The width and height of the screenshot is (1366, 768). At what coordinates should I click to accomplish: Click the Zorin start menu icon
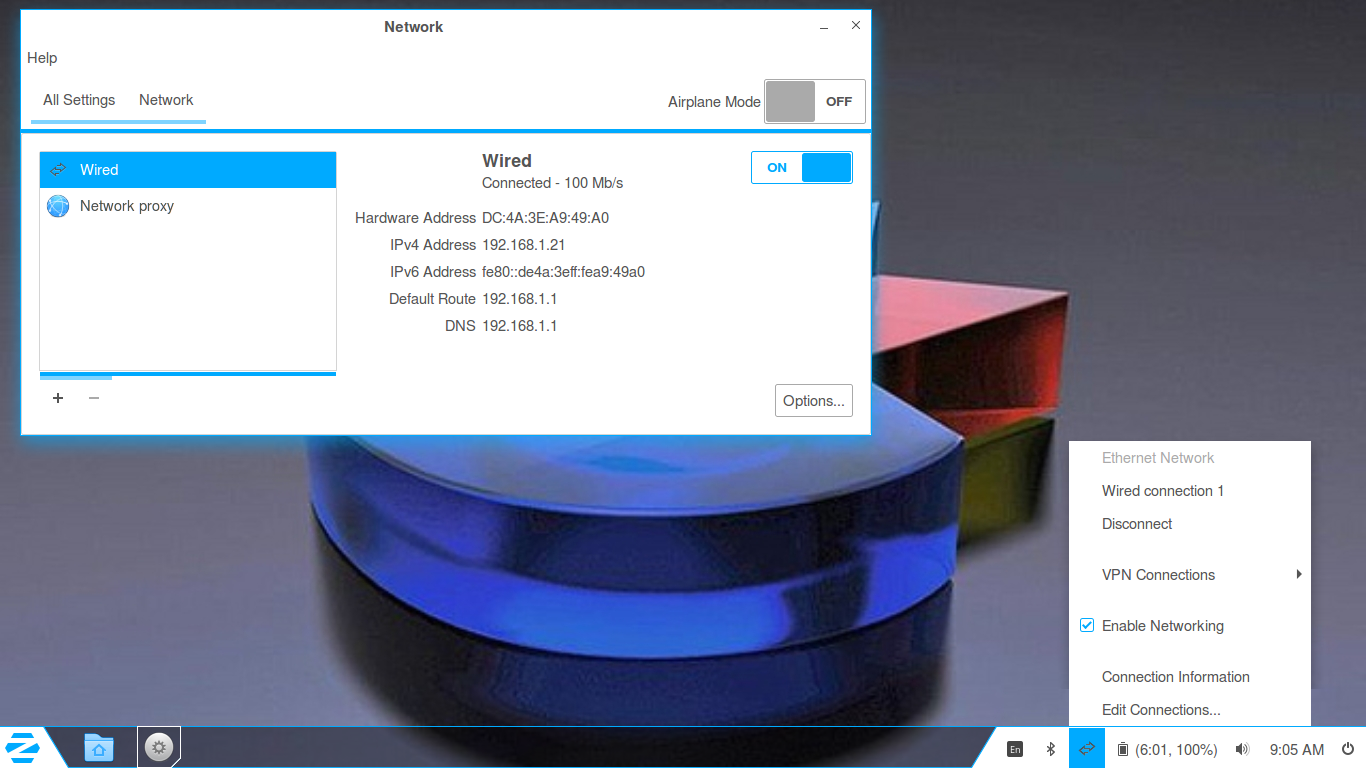(23, 747)
